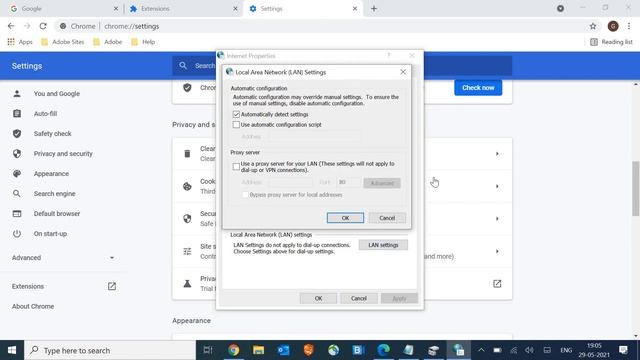Viewport: 640px width, 360px height.
Task: Check Automatically detect settings checkbox
Action: point(236,114)
